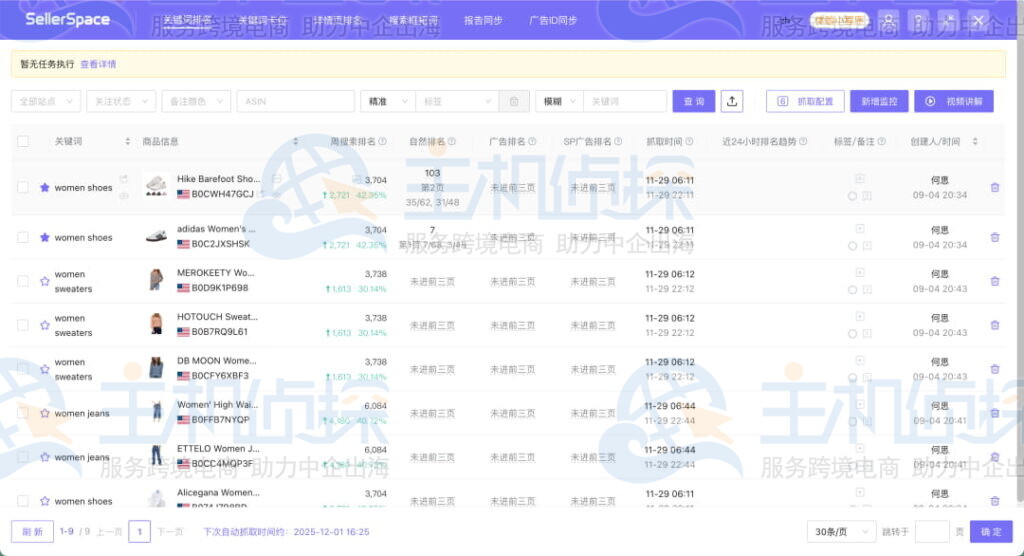
Task: Switch to the 详情页排名 tab
Action: pos(338,20)
